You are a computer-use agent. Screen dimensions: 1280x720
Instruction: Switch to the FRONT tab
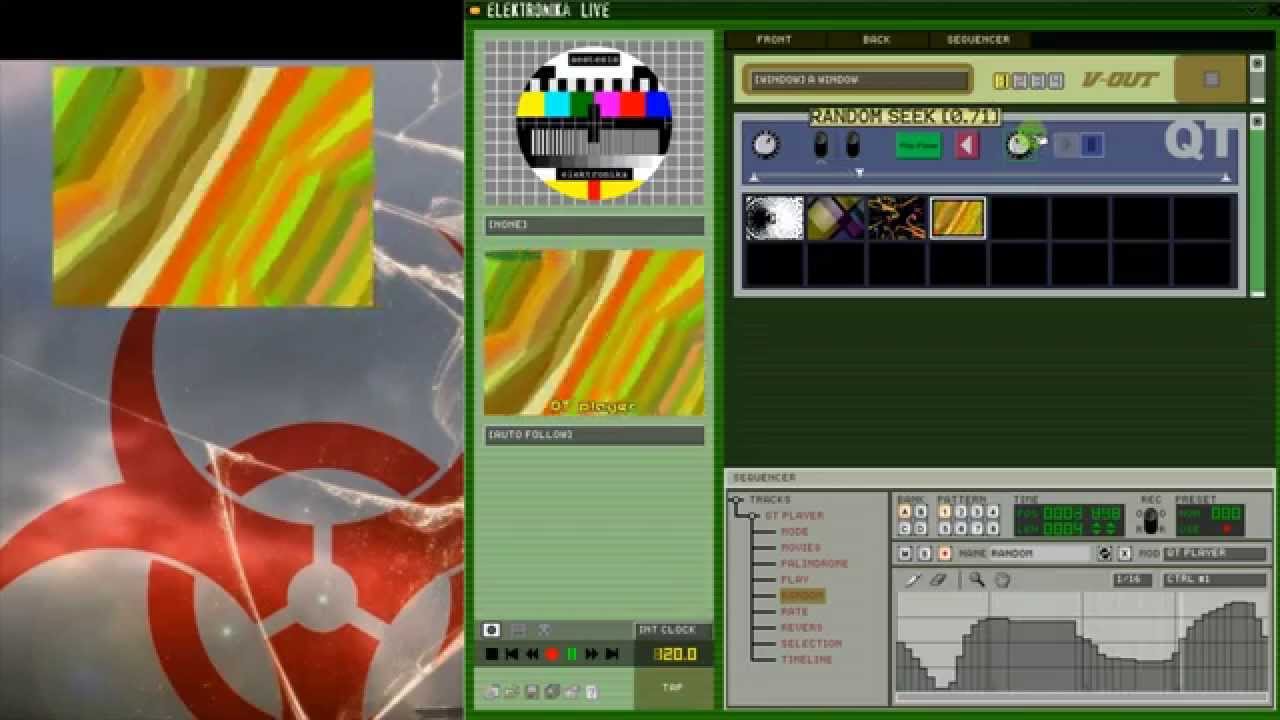(774, 40)
